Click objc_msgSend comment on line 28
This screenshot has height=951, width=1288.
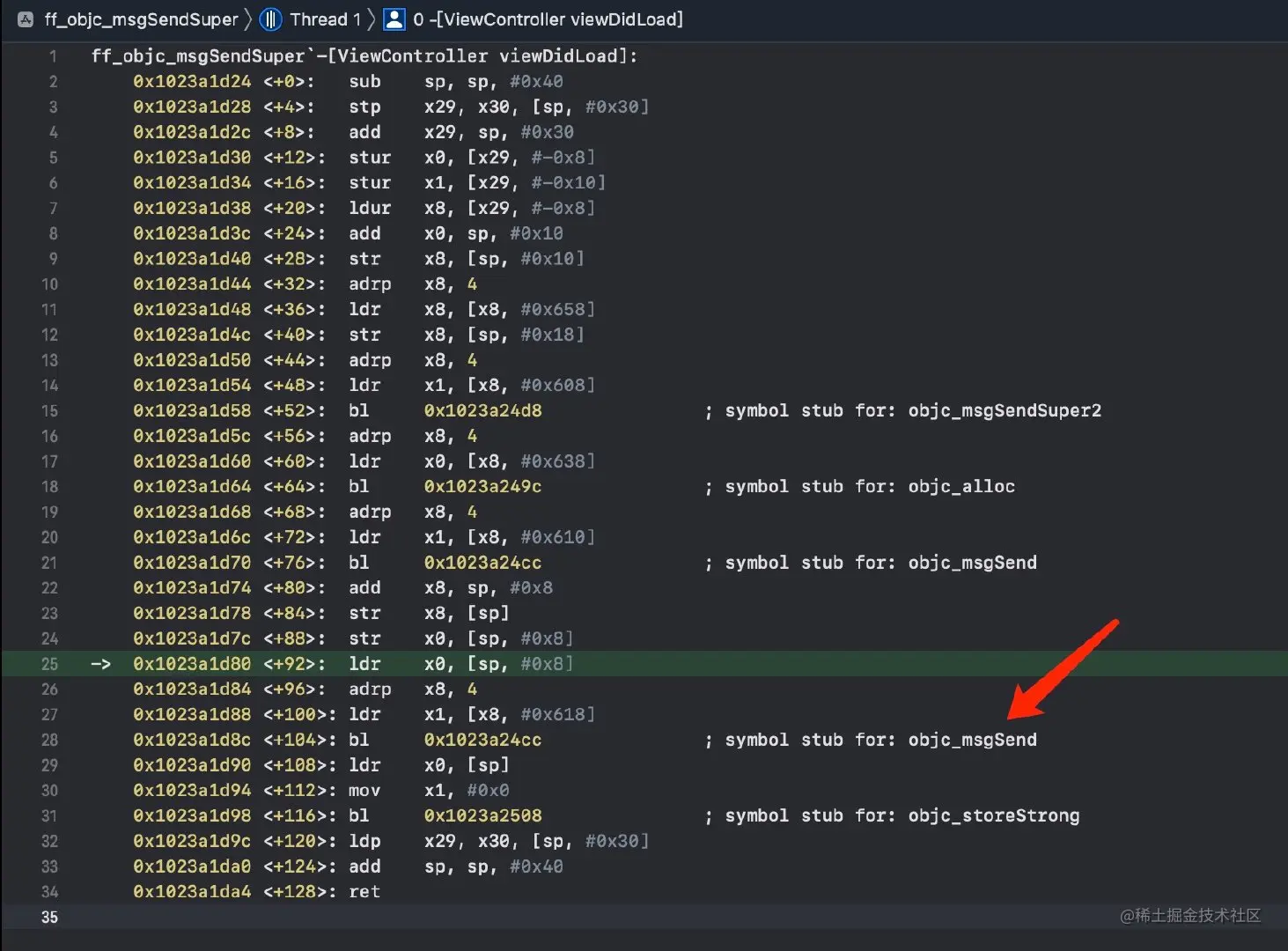pyautogui.click(x=973, y=741)
